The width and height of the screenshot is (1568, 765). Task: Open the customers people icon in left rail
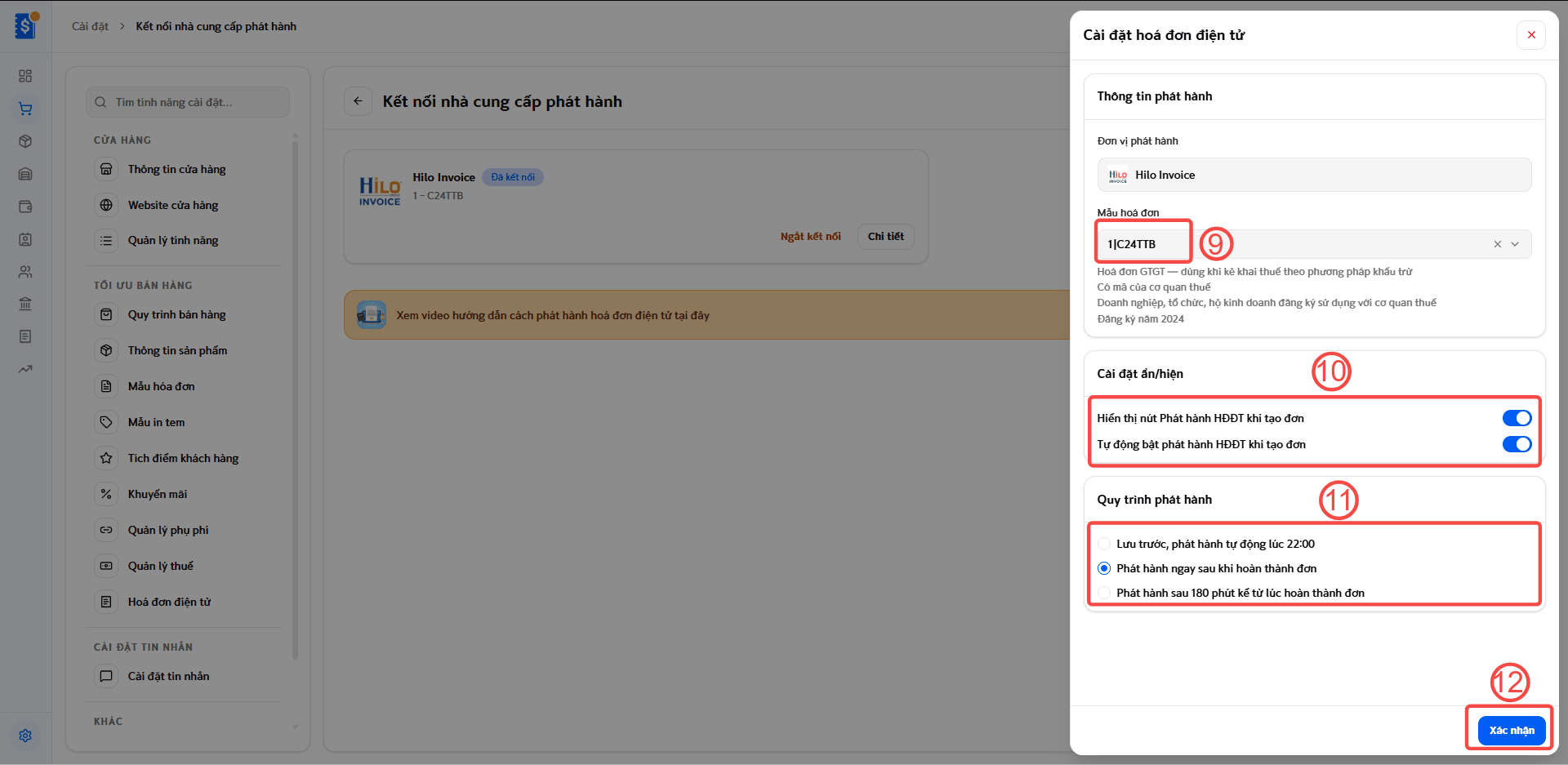coord(25,272)
